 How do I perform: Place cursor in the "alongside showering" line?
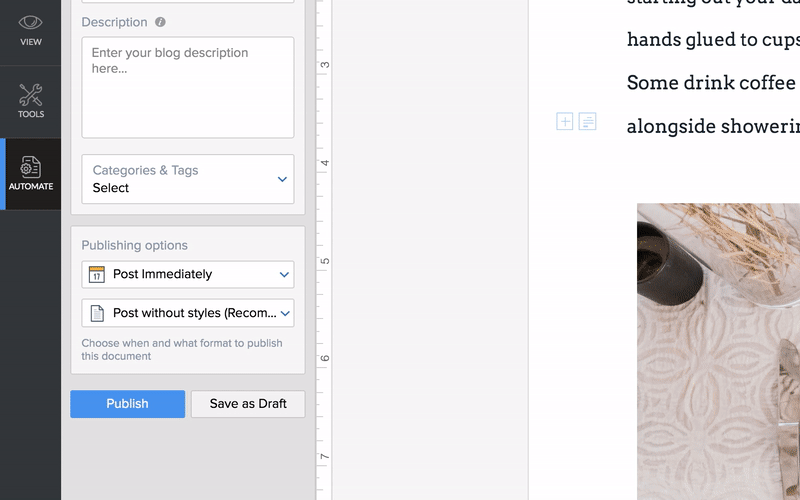coord(712,126)
